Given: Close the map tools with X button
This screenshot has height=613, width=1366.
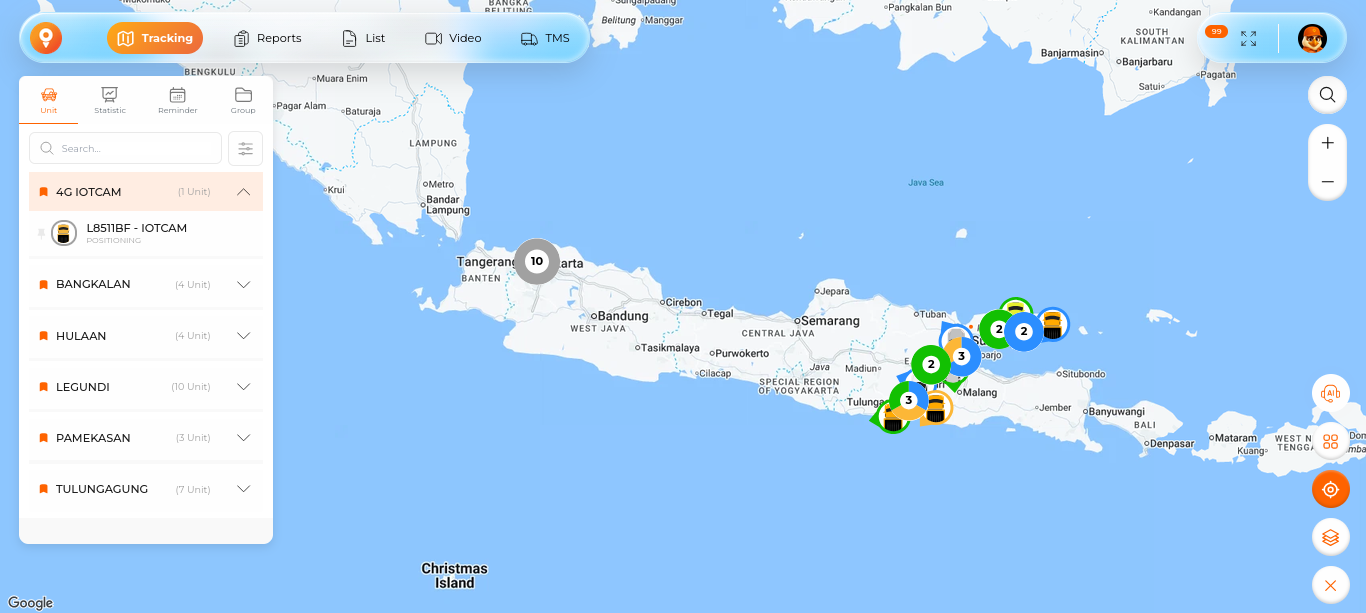Looking at the screenshot, I should (1330, 585).
